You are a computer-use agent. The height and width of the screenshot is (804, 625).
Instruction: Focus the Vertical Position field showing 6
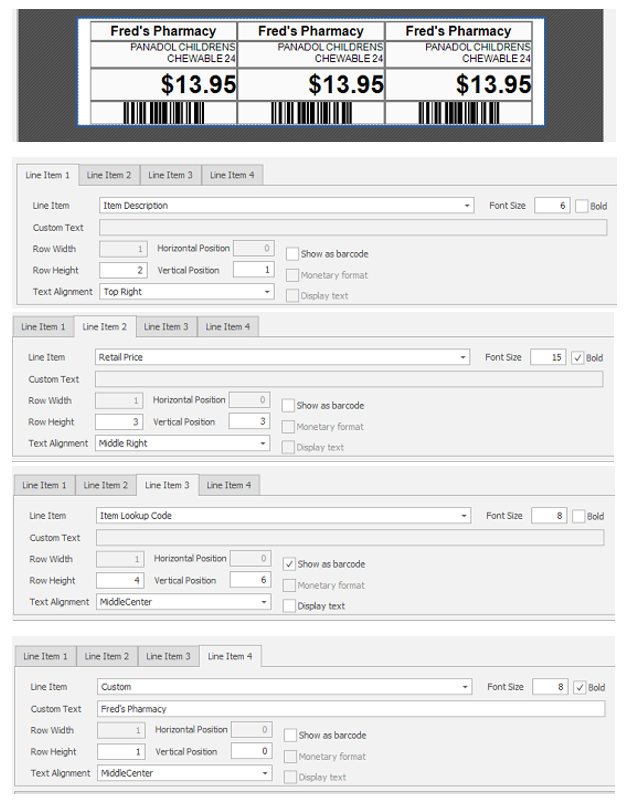click(250, 580)
